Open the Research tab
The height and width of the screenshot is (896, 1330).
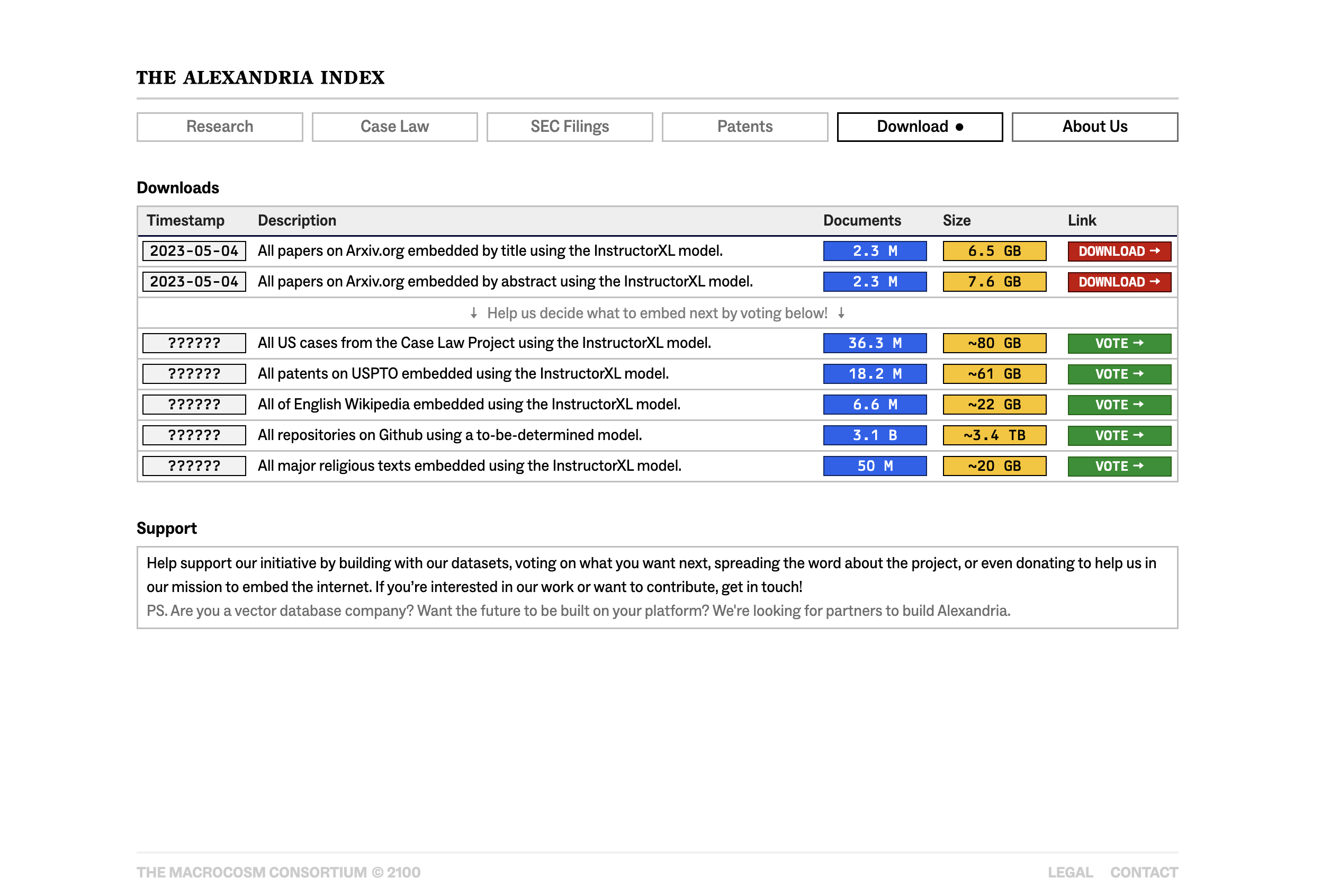coord(219,126)
